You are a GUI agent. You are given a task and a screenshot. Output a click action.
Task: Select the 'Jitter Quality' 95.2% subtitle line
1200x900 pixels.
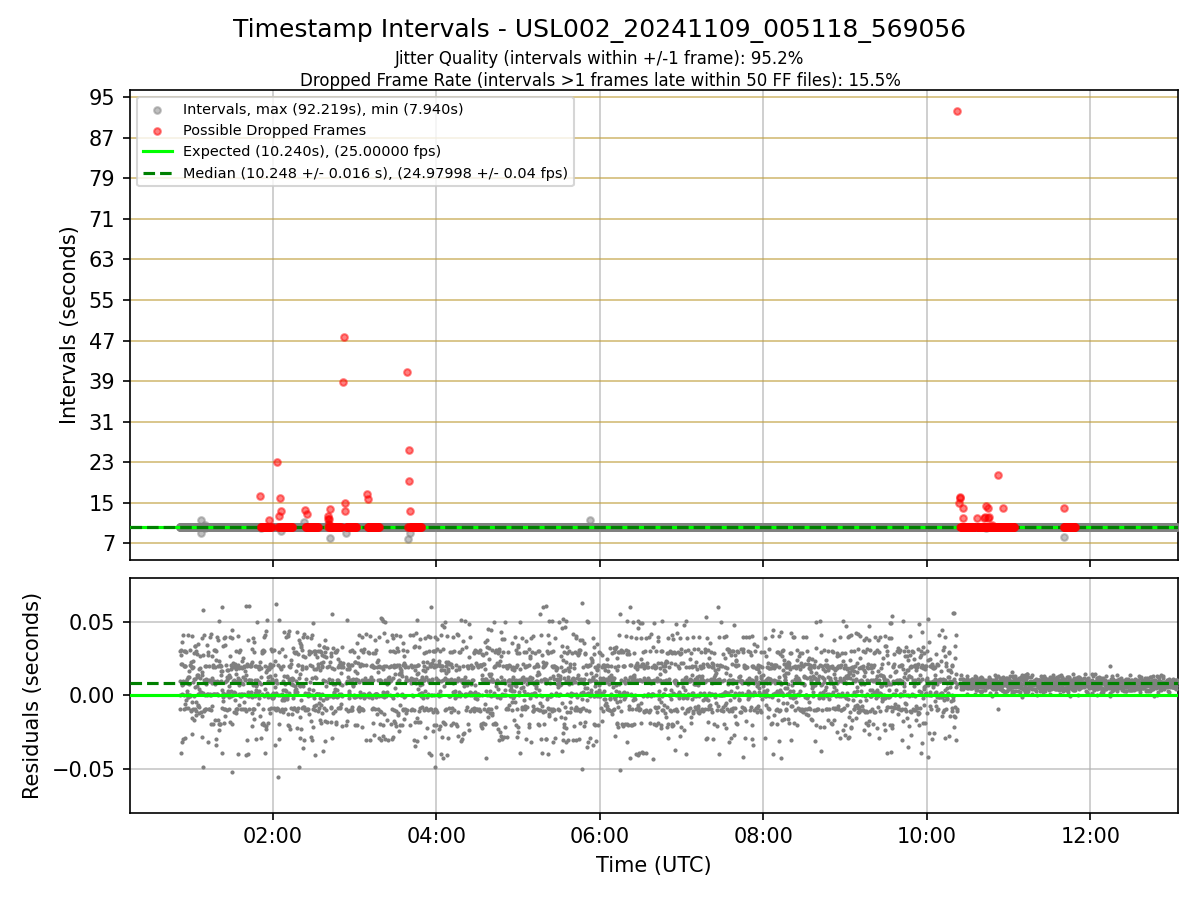point(599,58)
